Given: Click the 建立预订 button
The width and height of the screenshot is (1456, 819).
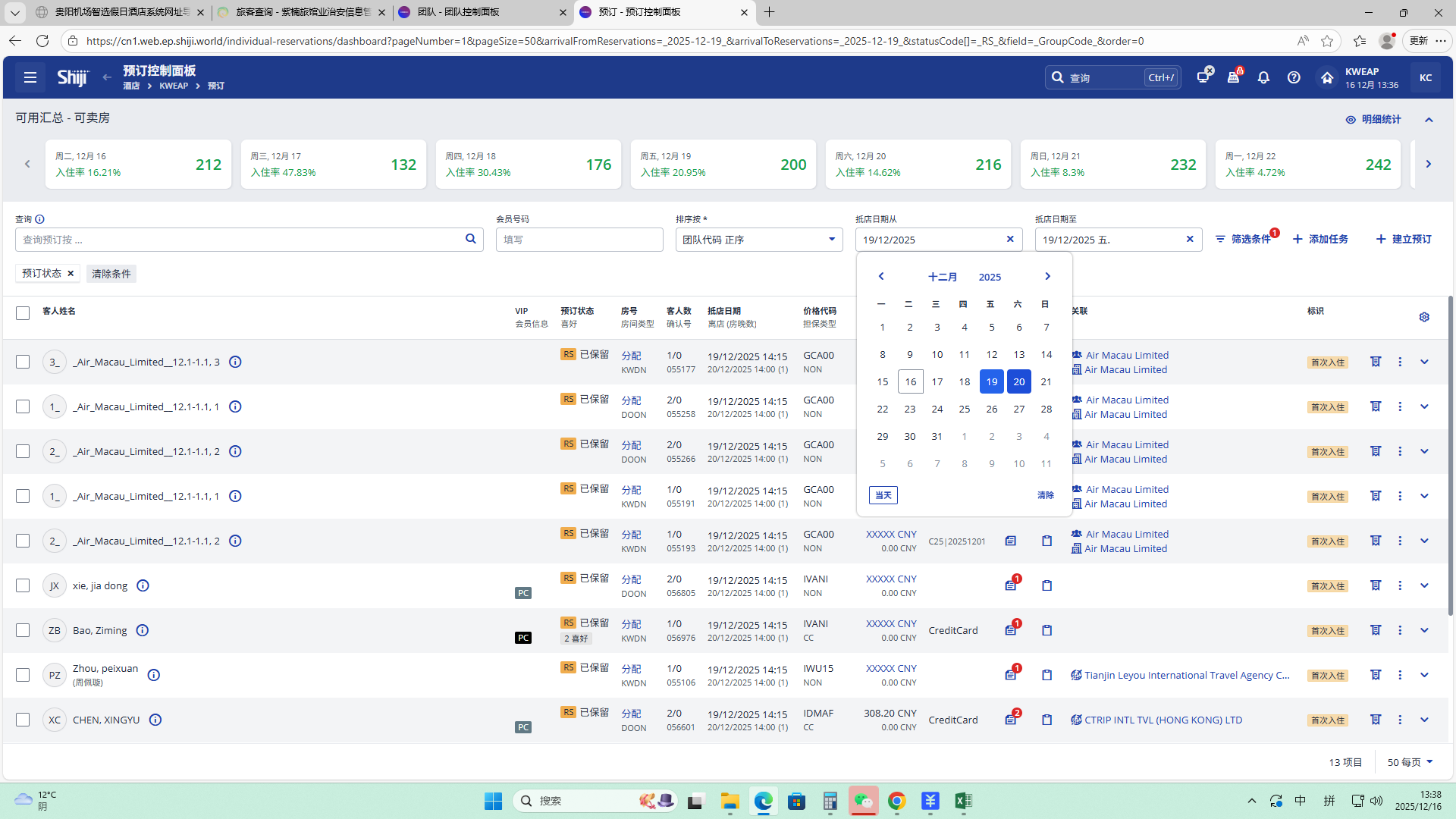Looking at the screenshot, I should point(1404,239).
